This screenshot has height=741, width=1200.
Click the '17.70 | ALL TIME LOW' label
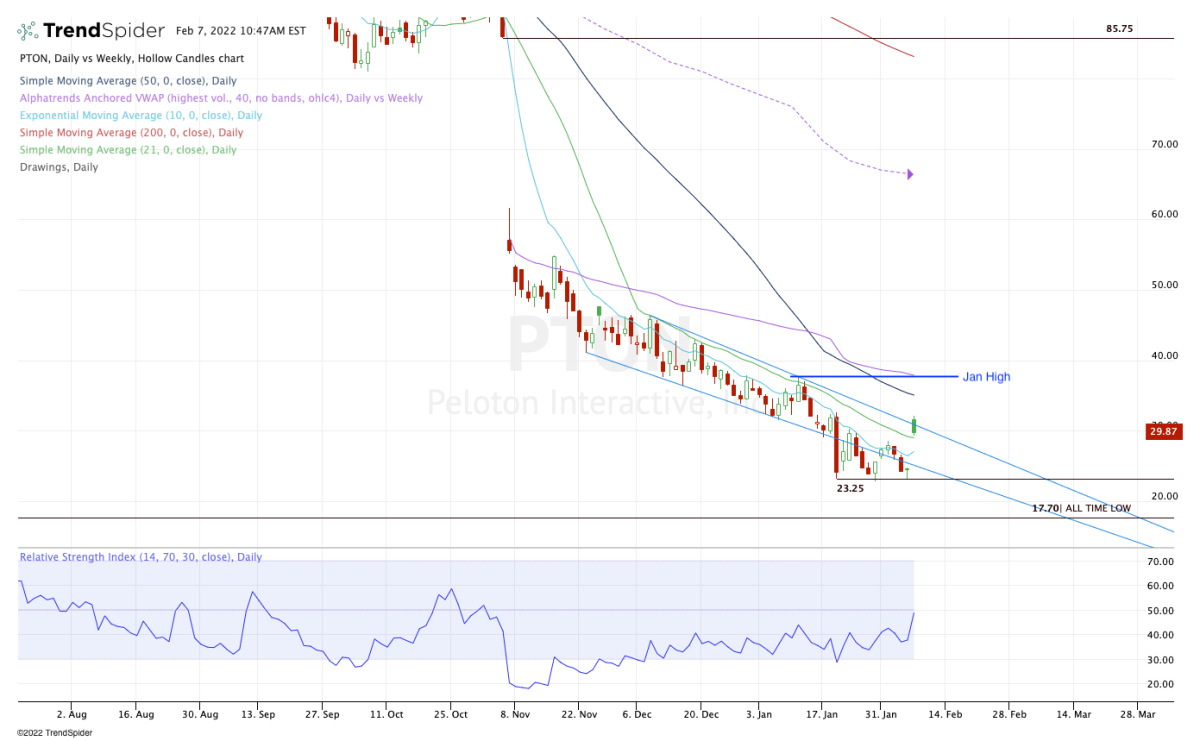coord(1081,509)
